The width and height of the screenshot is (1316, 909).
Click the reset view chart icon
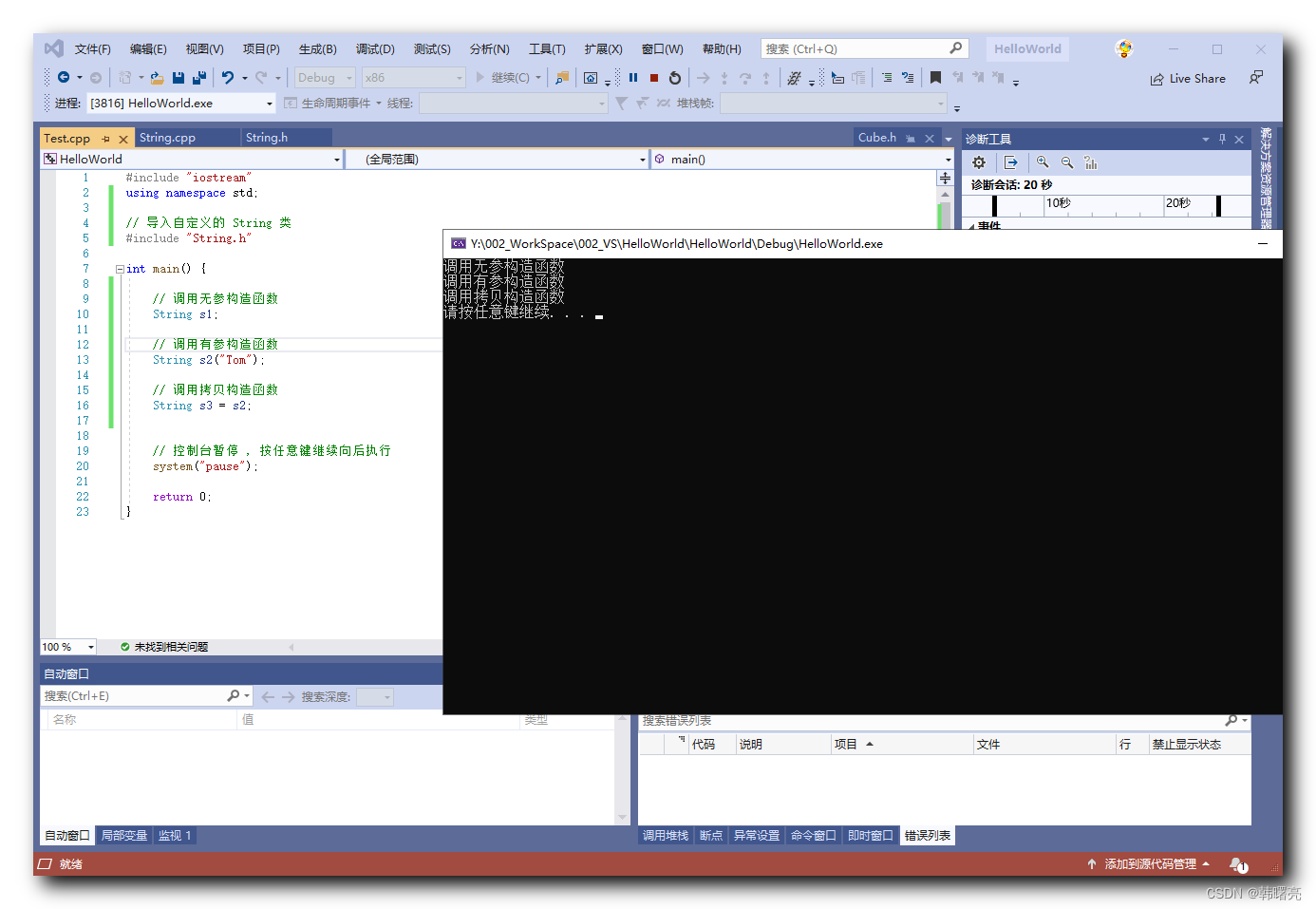tap(1091, 162)
